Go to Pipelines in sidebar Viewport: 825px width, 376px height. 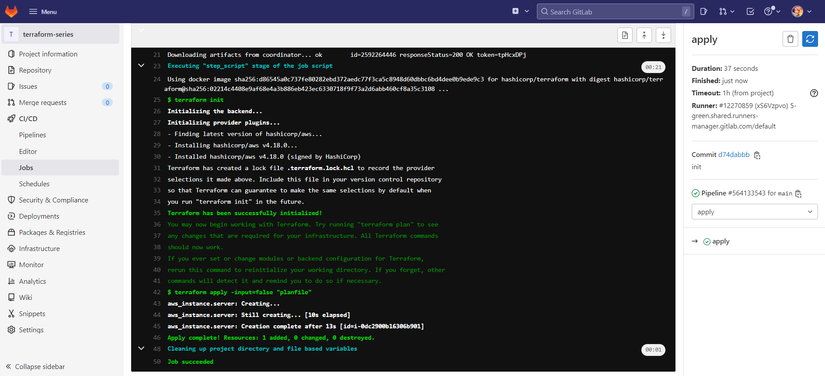(33, 135)
